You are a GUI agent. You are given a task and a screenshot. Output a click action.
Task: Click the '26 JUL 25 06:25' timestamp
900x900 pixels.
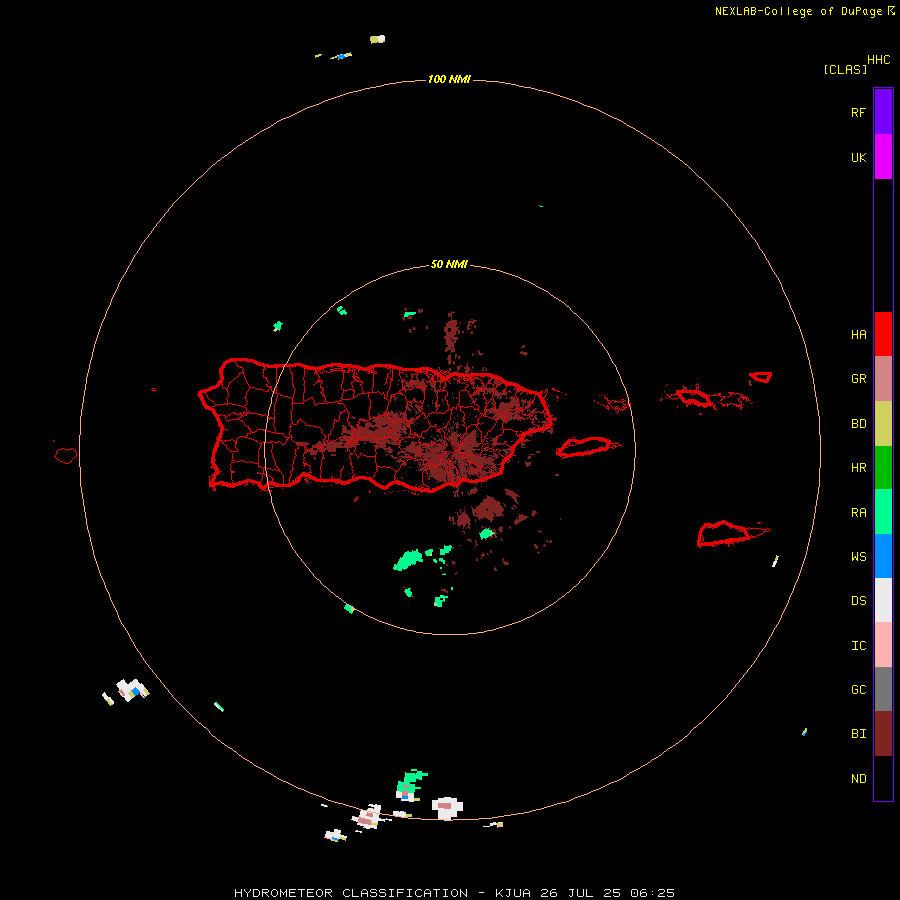[607, 893]
